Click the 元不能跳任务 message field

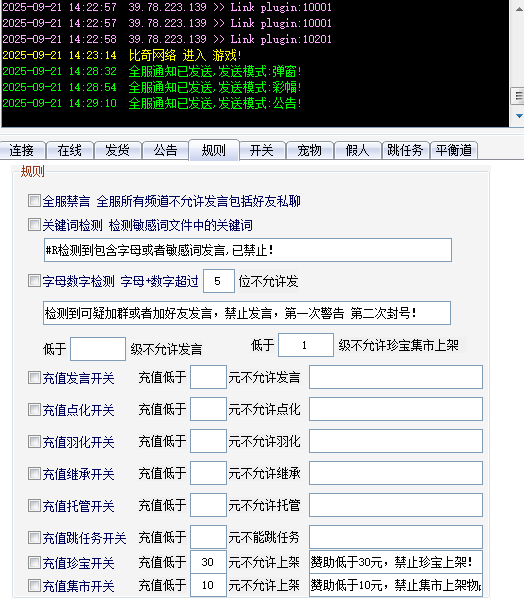[x=396, y=537]
